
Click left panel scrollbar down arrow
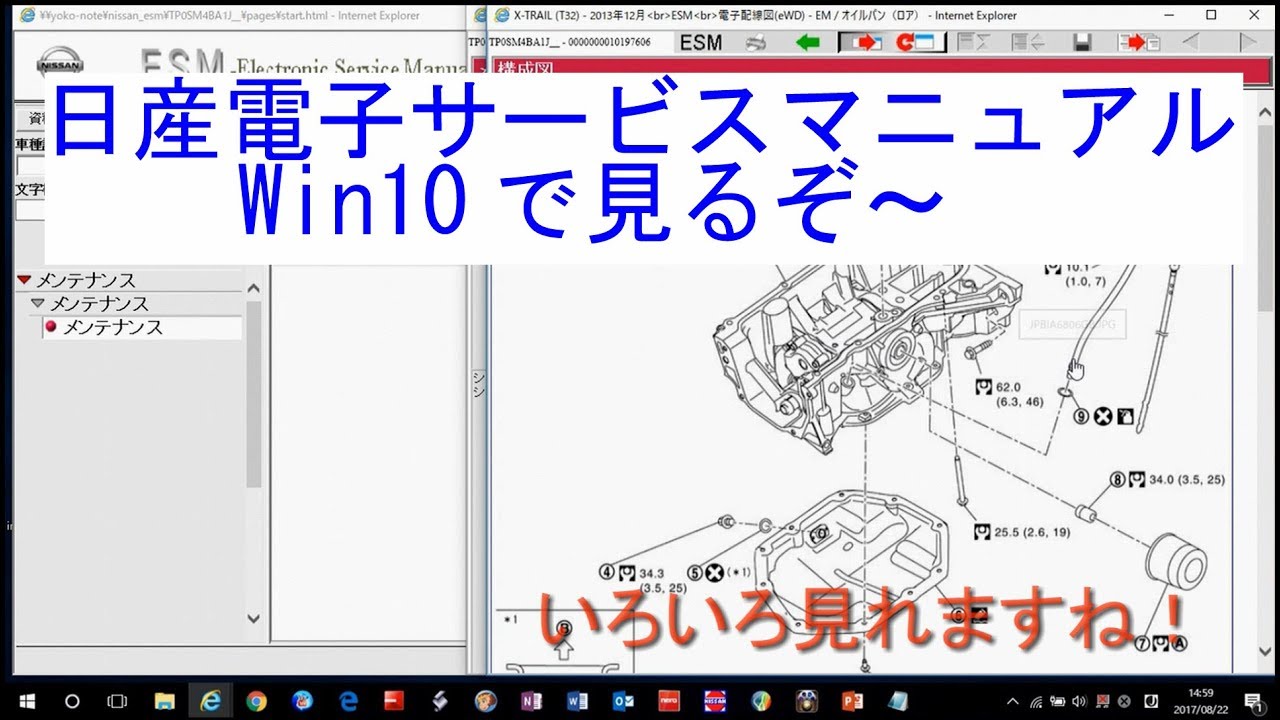[253, 619]
